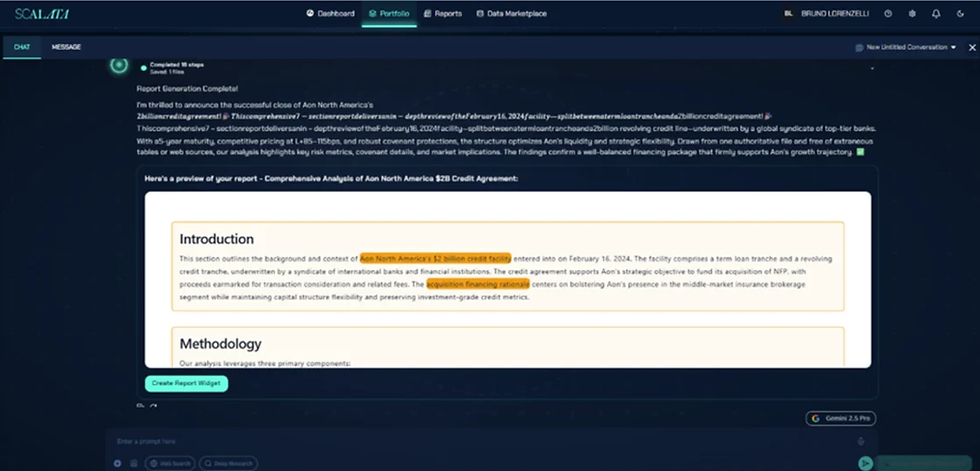Toggle dark mode moon icon
Viewport: 980px width, 471px height.
tap(960, 13)
